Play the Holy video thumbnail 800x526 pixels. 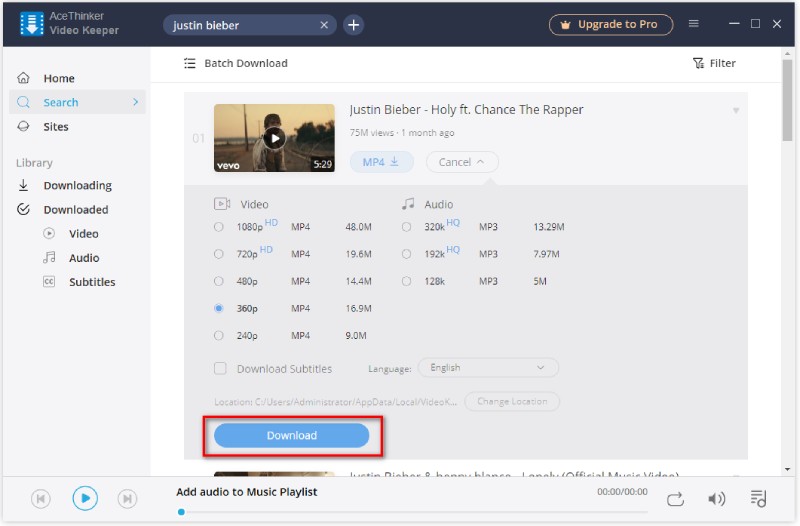click(274, 138)
